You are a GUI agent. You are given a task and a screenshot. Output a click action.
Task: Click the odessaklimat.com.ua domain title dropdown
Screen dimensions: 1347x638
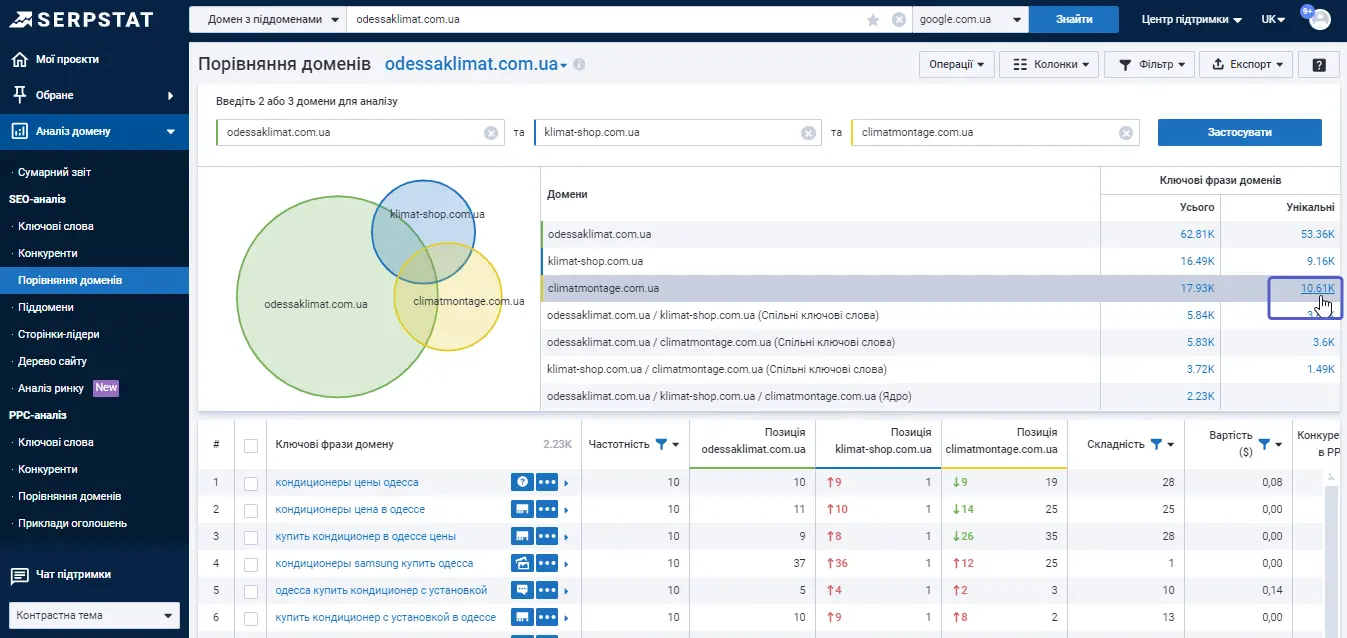tap(476, 64)
